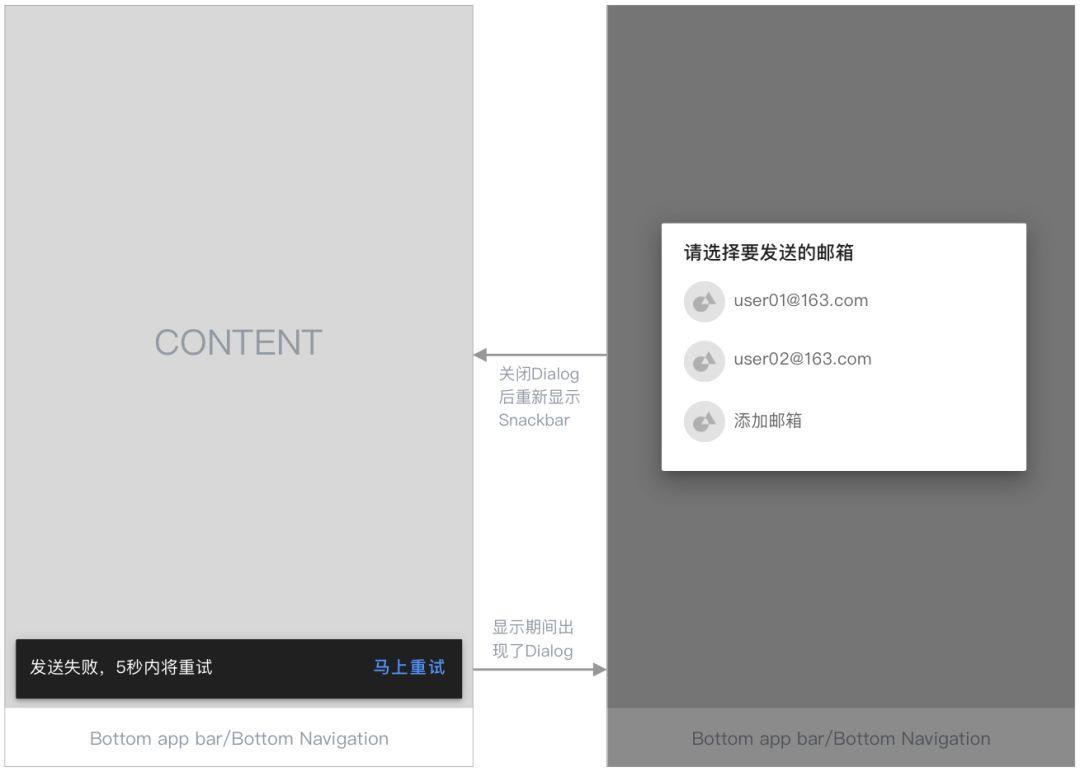
Task: Click the avatar icon beside user02@163.com
Action: [x=704, y=361]
